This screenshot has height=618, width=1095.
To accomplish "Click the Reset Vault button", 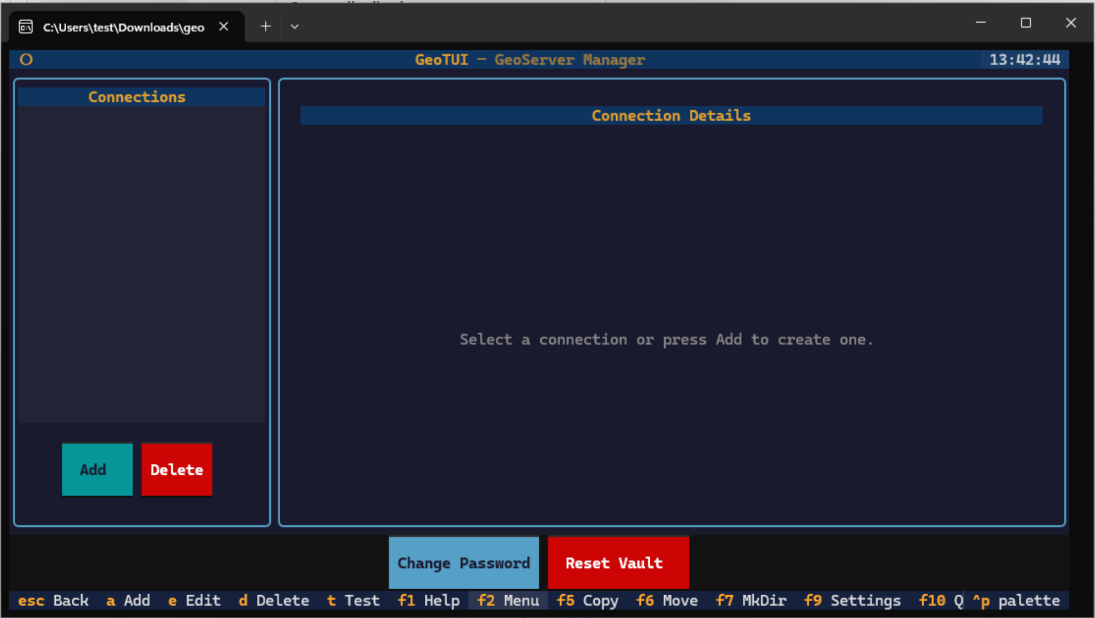I will tap(618, 563).
